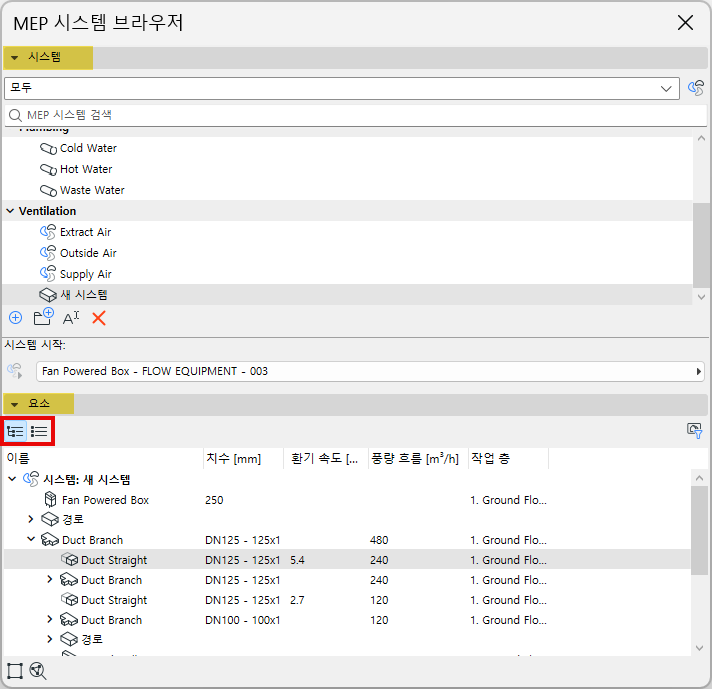Switch to the flat list view
Screen dimensions: 712x689
point(39,431)
